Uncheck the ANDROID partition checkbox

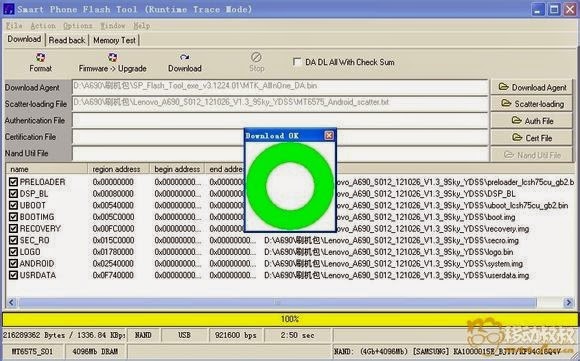(x=14, y=263)
